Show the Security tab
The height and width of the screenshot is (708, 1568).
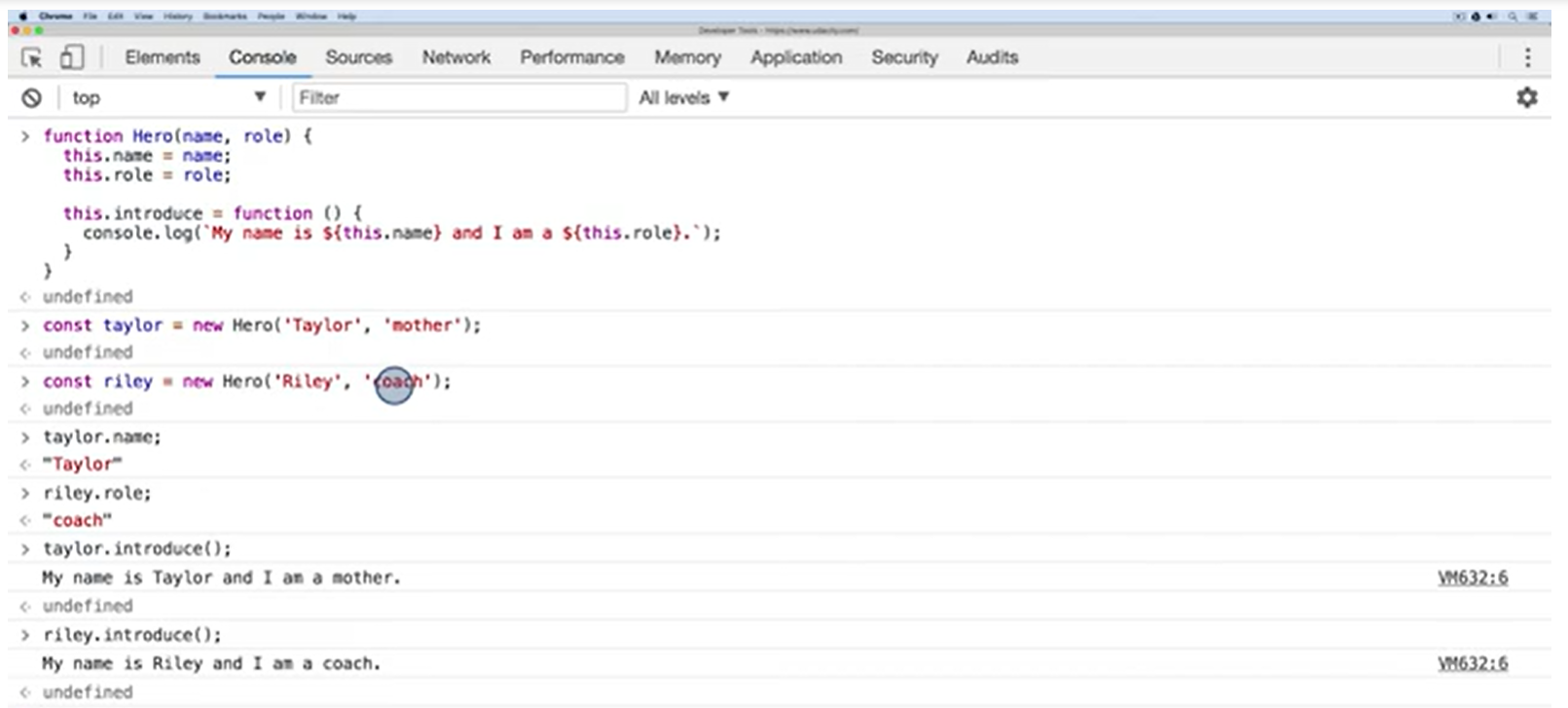pos(904,57)
